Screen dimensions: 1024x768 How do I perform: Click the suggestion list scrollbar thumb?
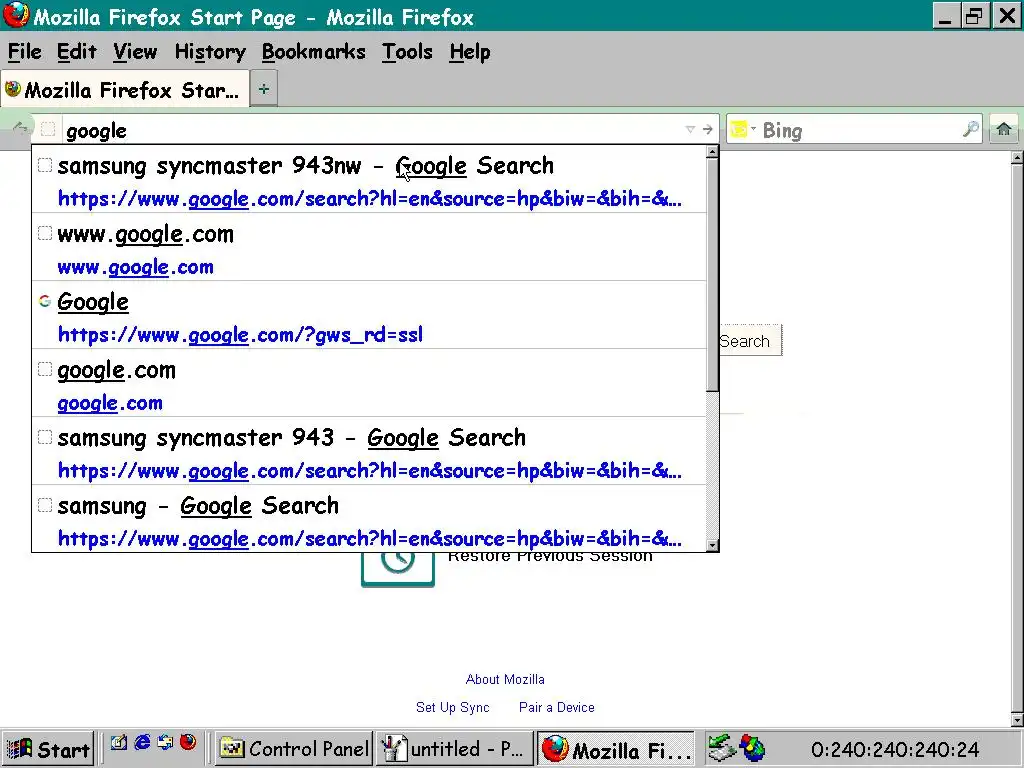coord(712,274)
